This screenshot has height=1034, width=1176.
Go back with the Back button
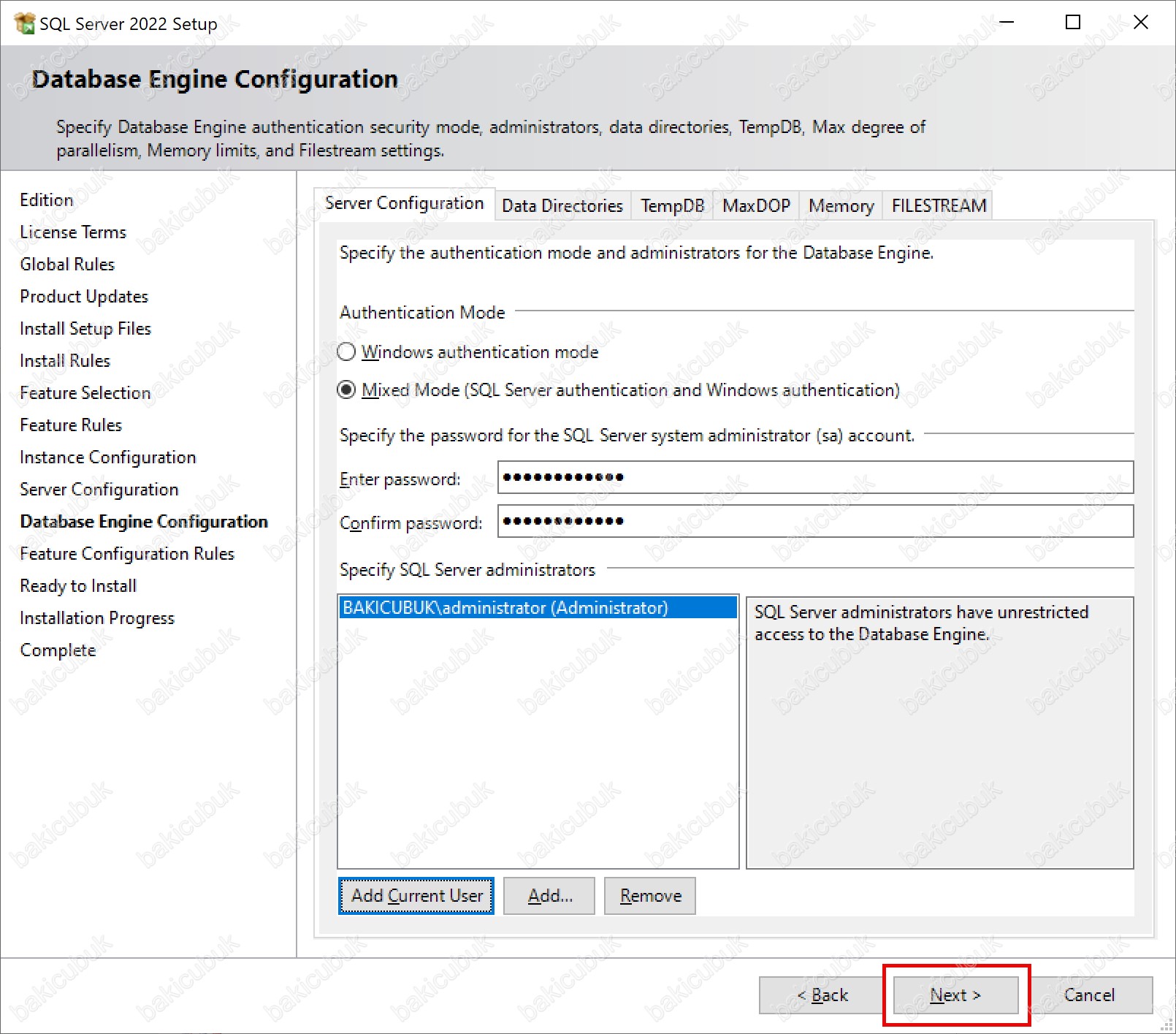(x=822, y=995)
